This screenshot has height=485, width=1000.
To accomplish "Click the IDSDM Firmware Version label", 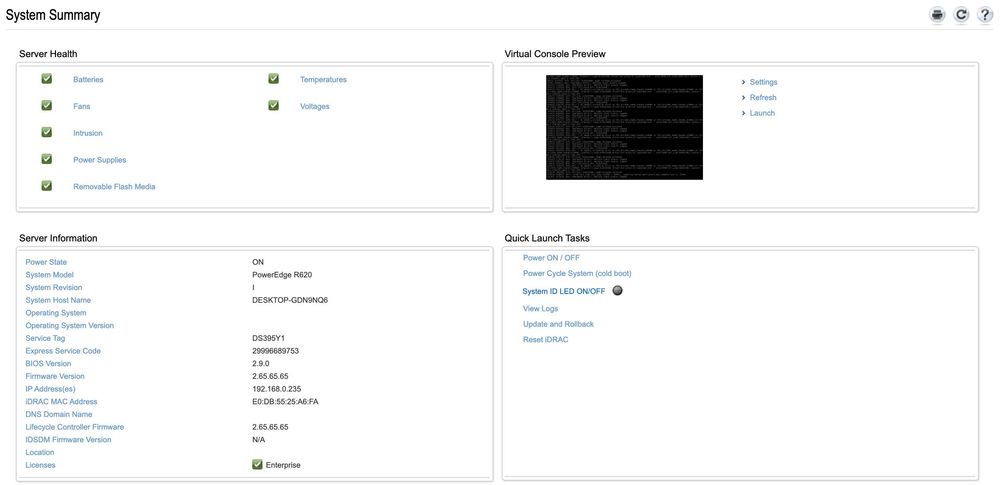I will (68, 440).
